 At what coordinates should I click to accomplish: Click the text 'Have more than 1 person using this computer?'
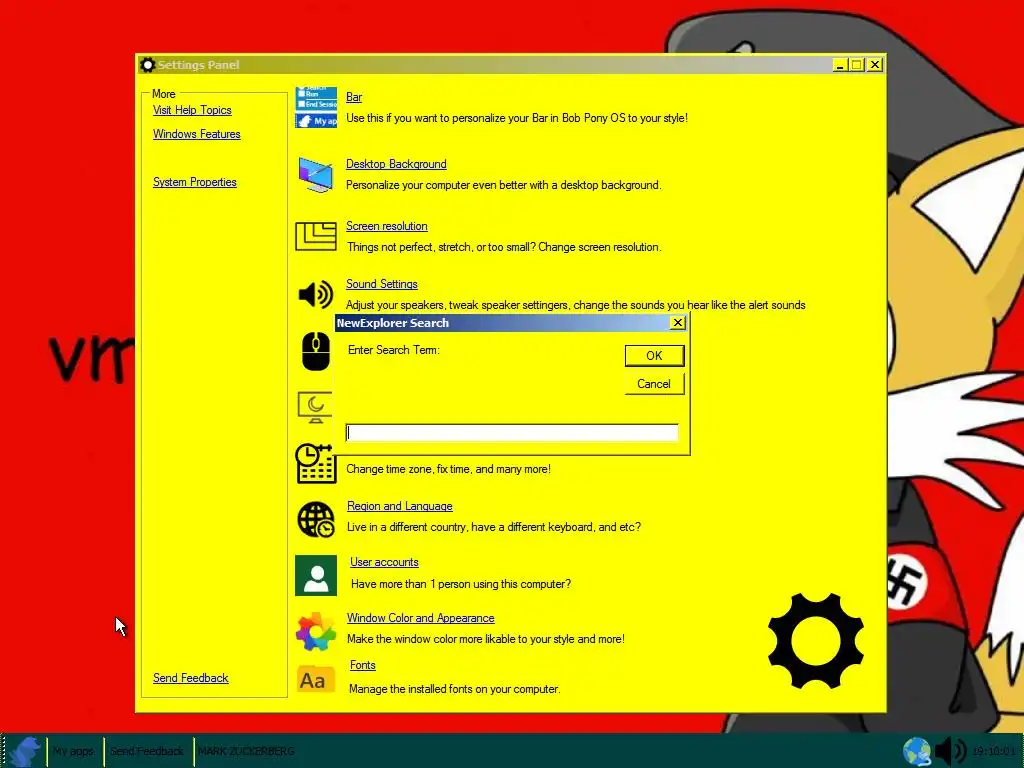(x=461, y=584)
